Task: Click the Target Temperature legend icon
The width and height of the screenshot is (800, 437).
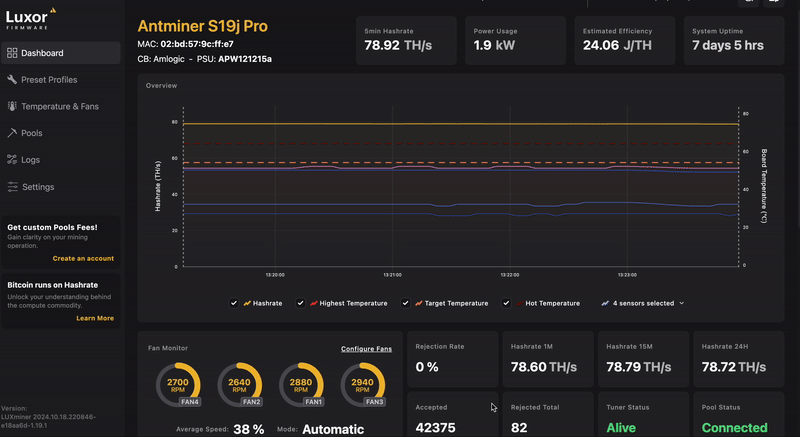Action: coord(418,303)
